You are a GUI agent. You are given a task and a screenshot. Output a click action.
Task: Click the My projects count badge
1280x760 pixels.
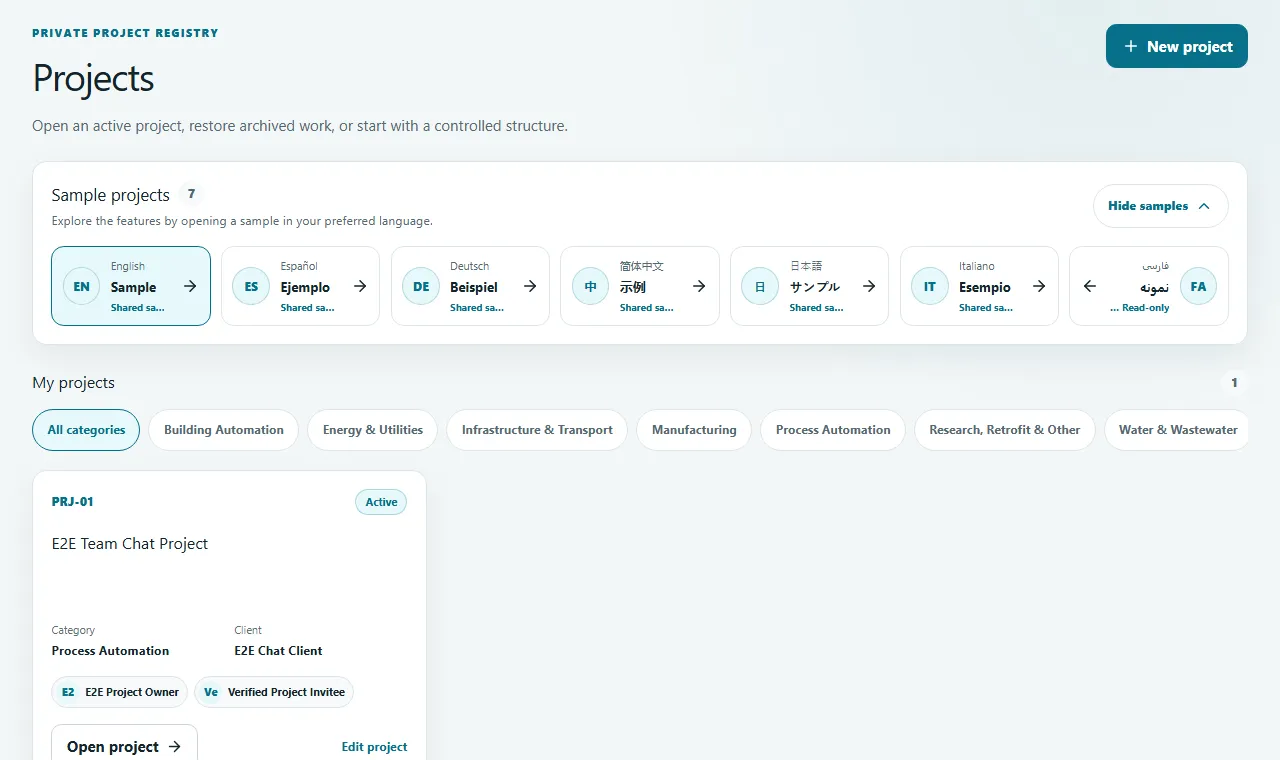click(1234, 383)
